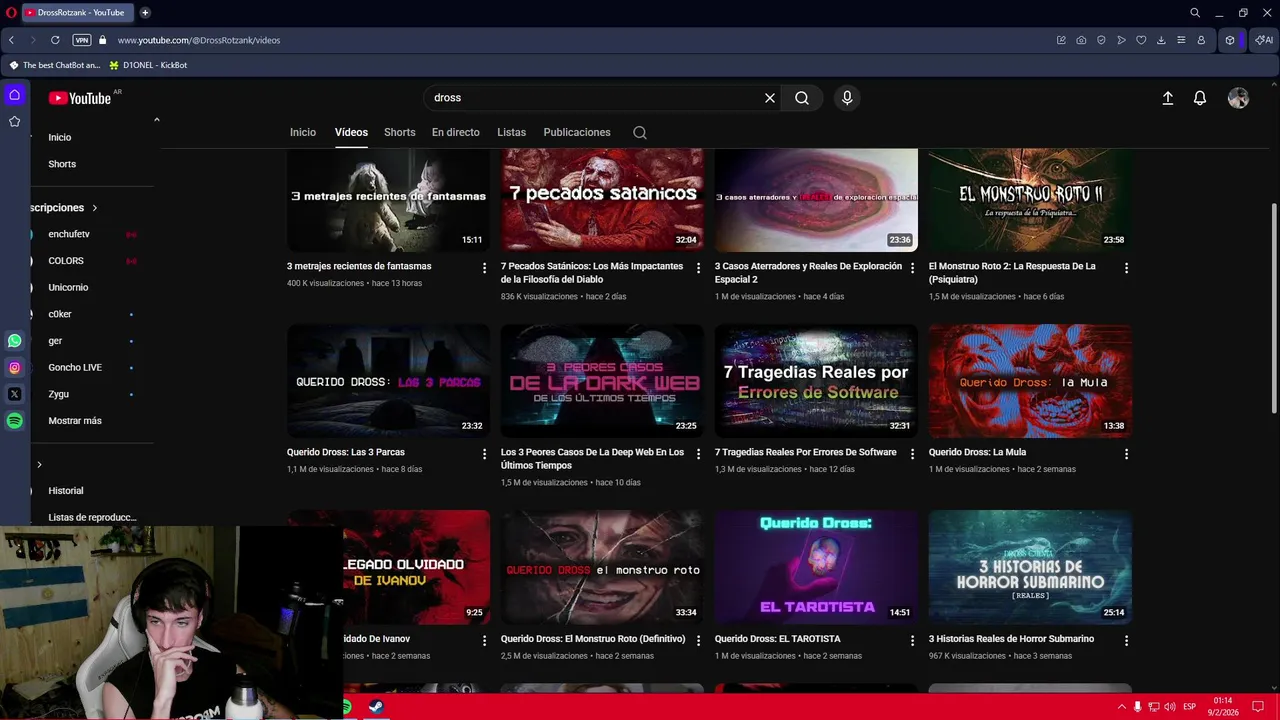Screen dimensions: 1280x720
Task: Play 3 Historias de Horror Submarino thumbnail
Action: tap(1030, 567)
